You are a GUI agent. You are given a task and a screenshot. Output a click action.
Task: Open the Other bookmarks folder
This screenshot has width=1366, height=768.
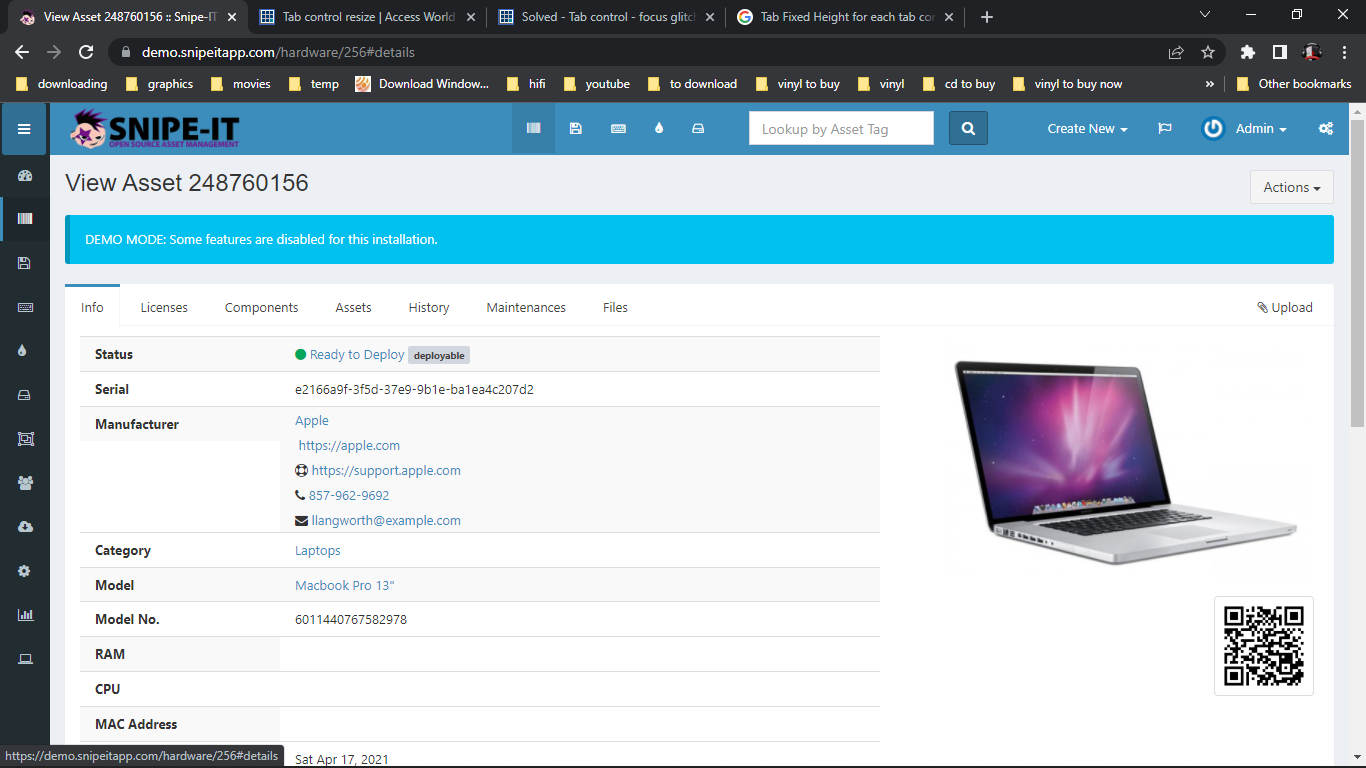click(1293, 84)
